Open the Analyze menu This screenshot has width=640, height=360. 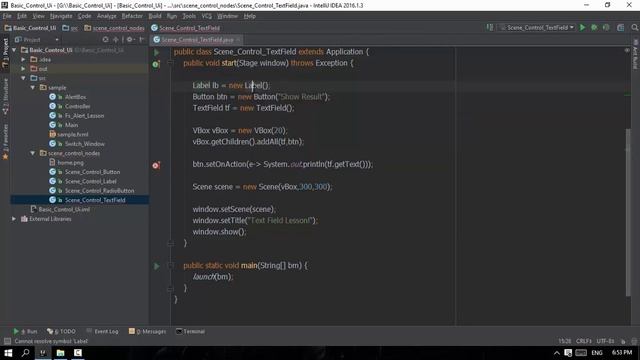click(x=107, y=16)
